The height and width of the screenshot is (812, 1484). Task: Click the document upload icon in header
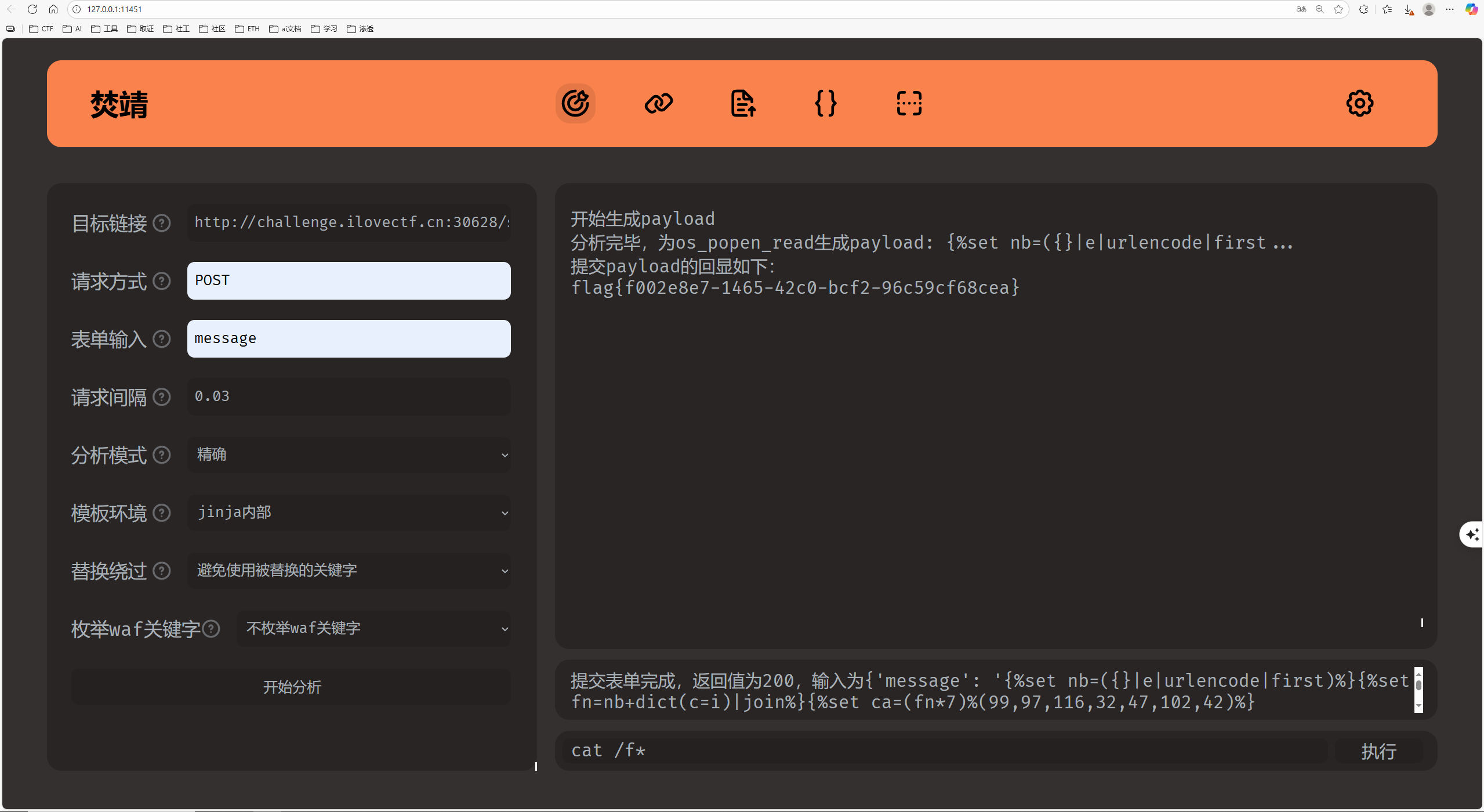point(742,104)
